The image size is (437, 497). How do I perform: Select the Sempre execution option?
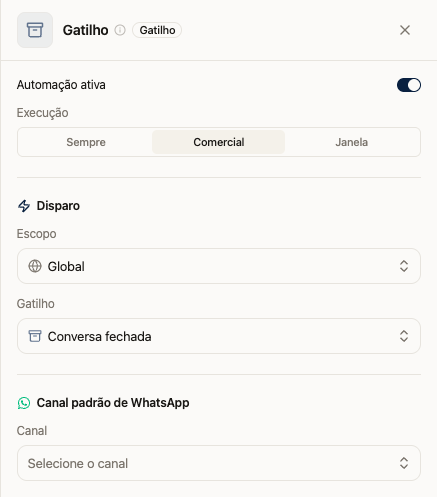(86, 142)
